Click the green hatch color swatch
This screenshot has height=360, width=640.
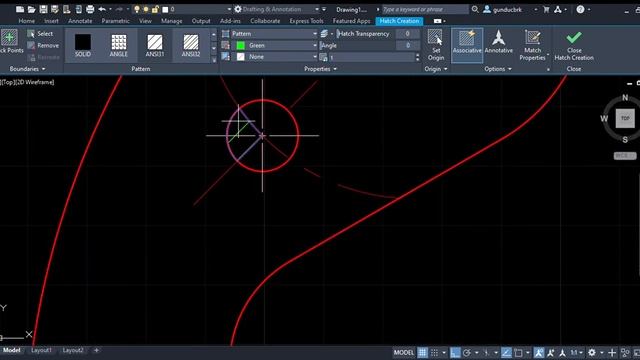tap(241, 45)
